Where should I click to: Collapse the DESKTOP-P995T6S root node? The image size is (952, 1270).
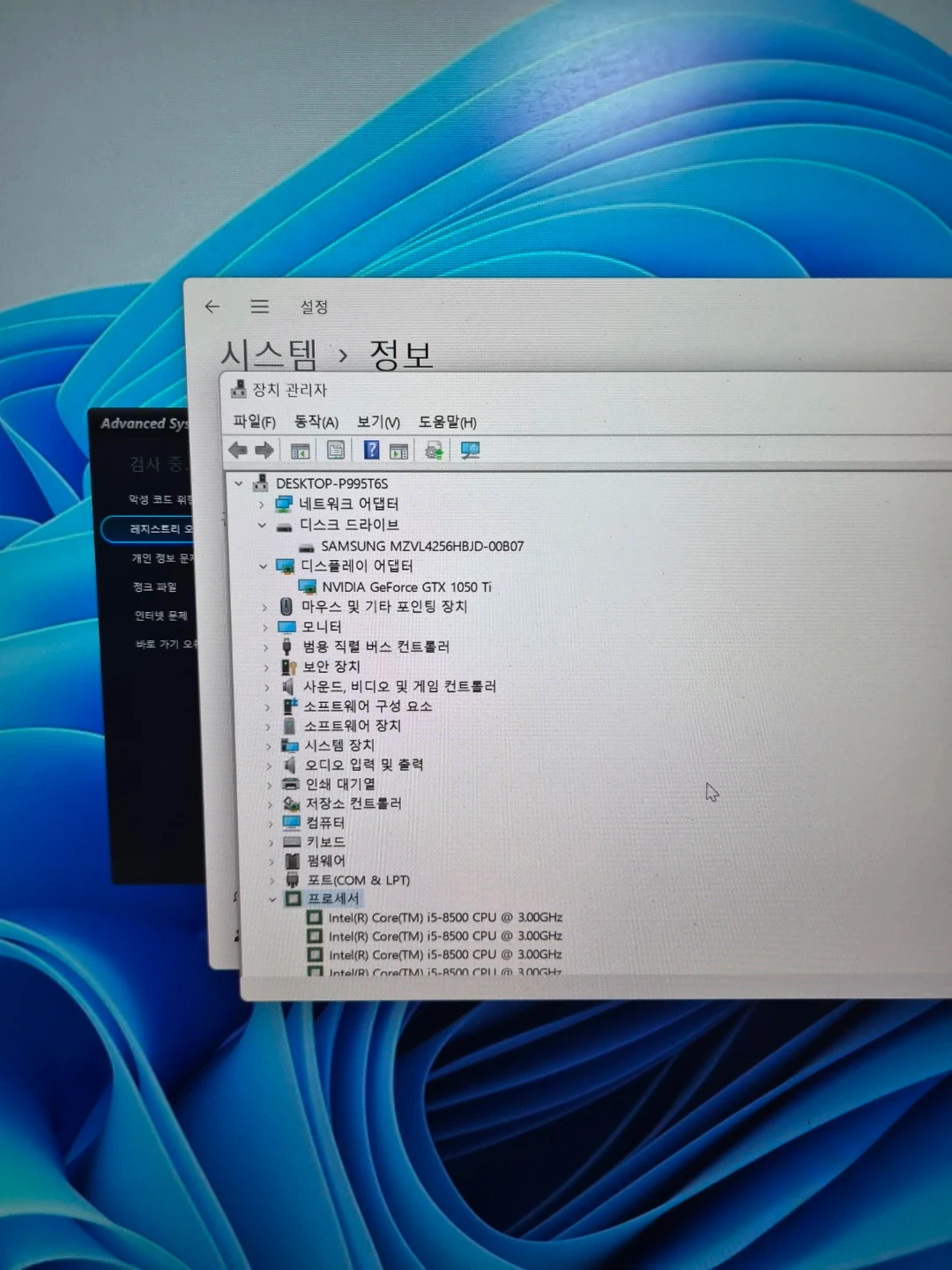pos(239,483)
